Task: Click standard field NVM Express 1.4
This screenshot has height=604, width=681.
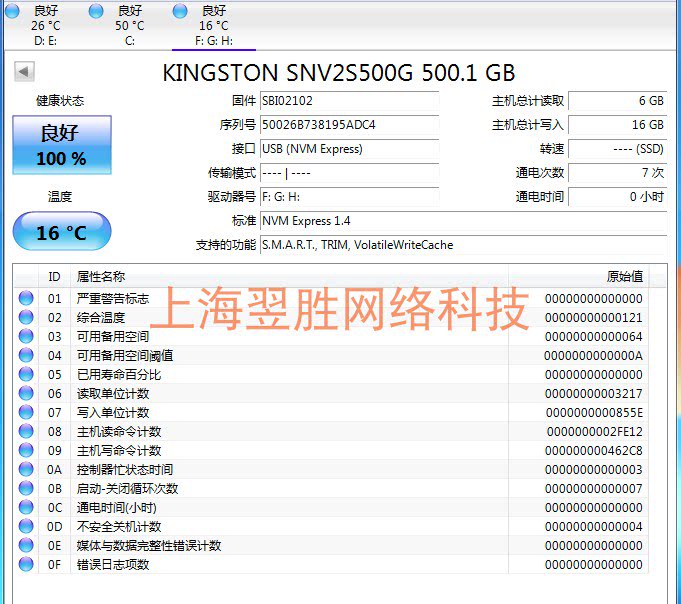Action: pyautogui.click(x=463, y=221)
